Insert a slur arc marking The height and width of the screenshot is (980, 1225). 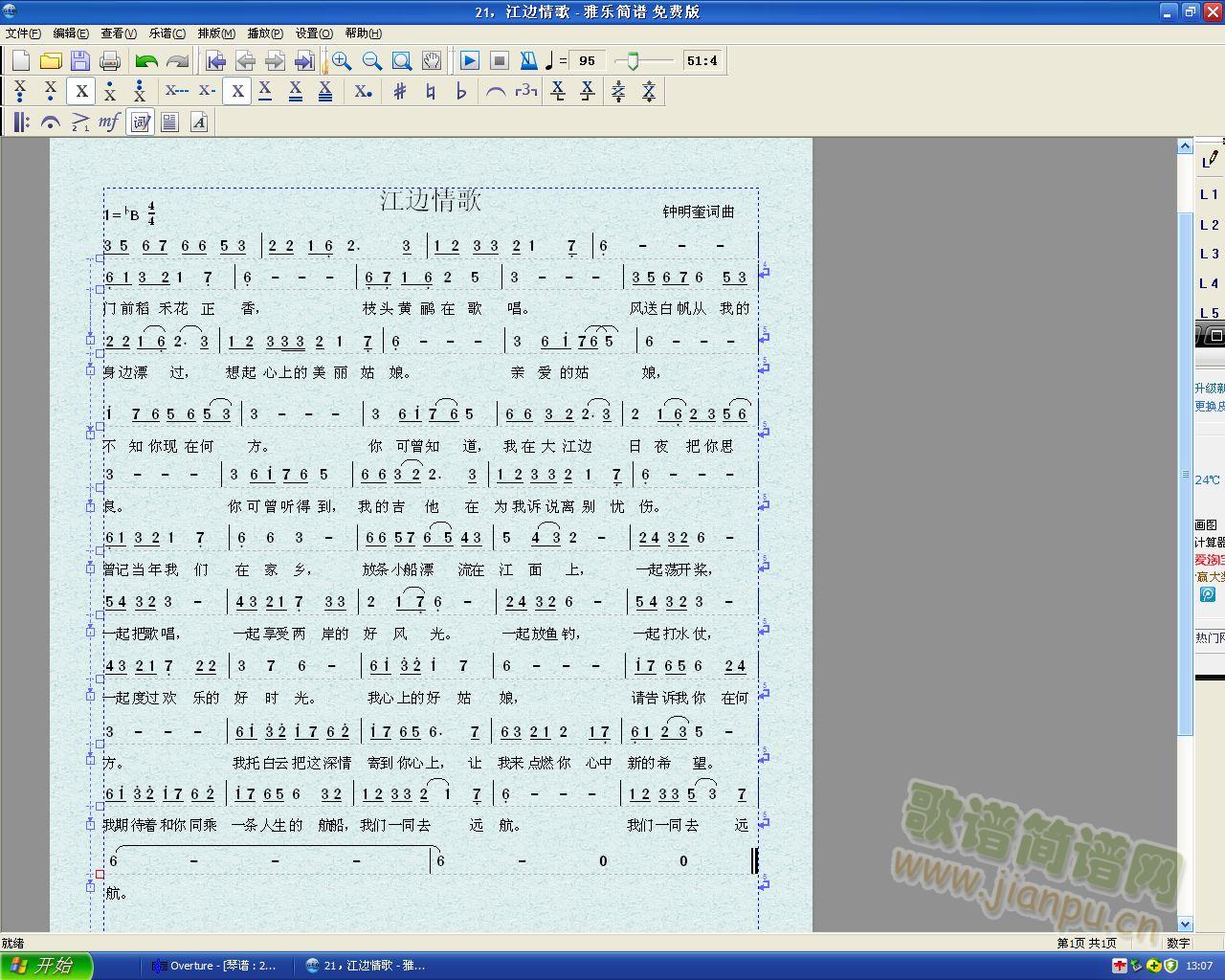(x=496, y=92)
